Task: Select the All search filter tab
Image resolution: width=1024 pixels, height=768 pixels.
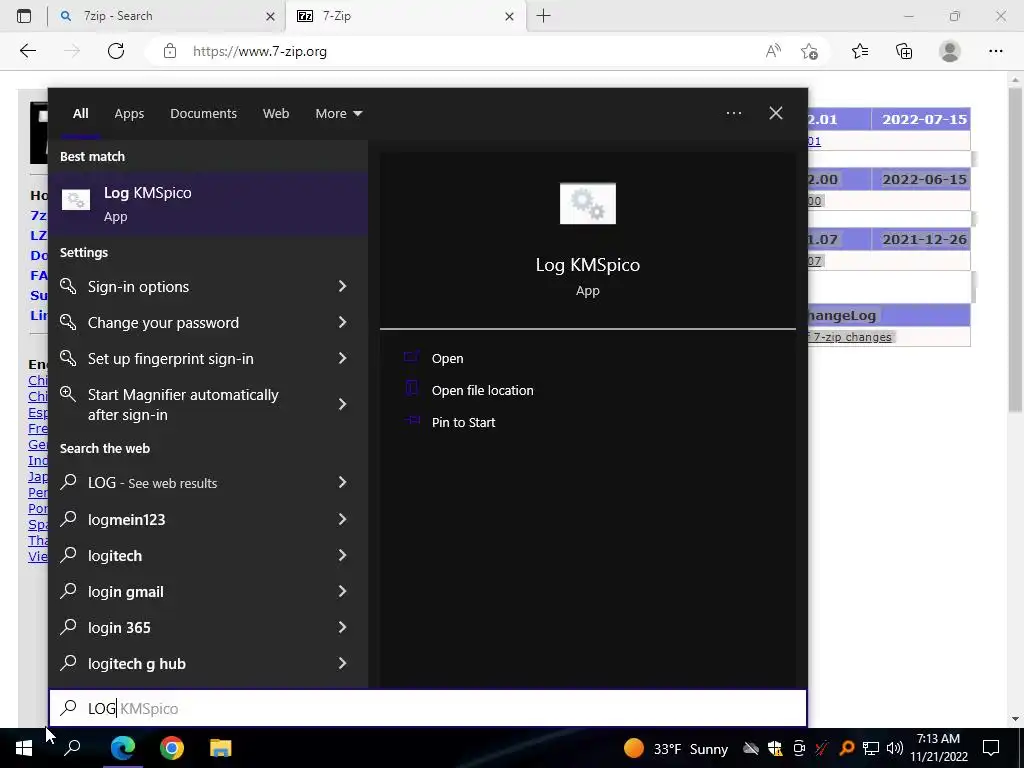Action: 80,114
